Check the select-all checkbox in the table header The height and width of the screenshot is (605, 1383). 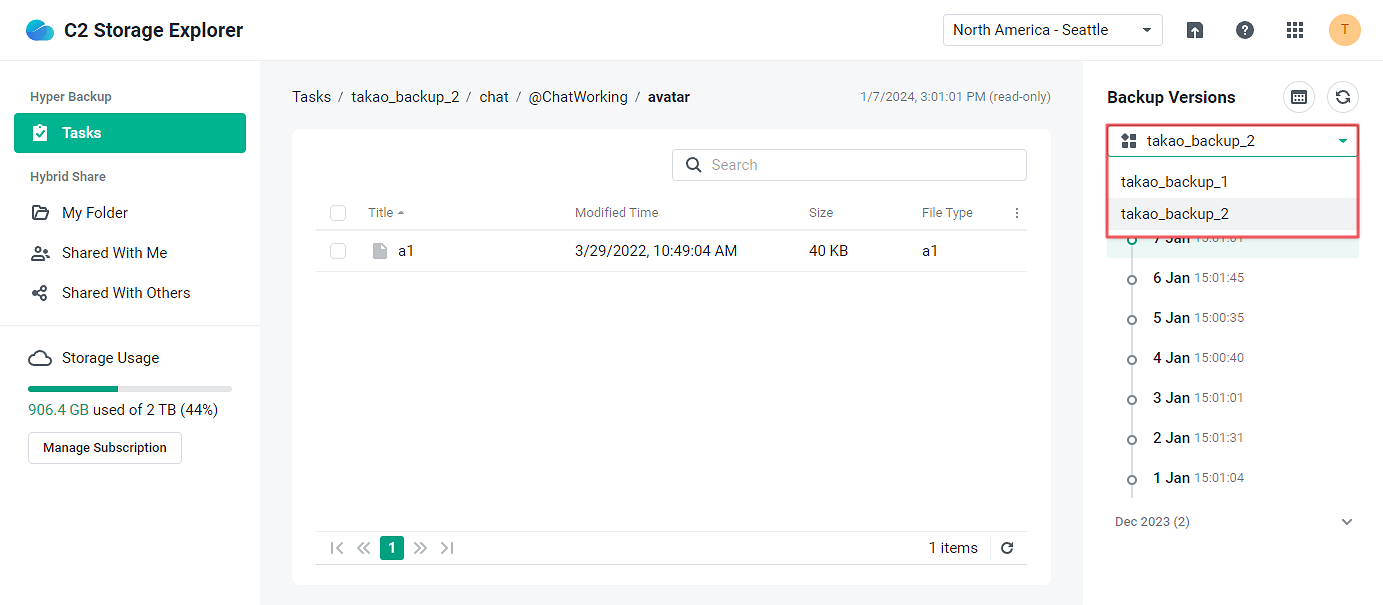(x=337, y=212)
